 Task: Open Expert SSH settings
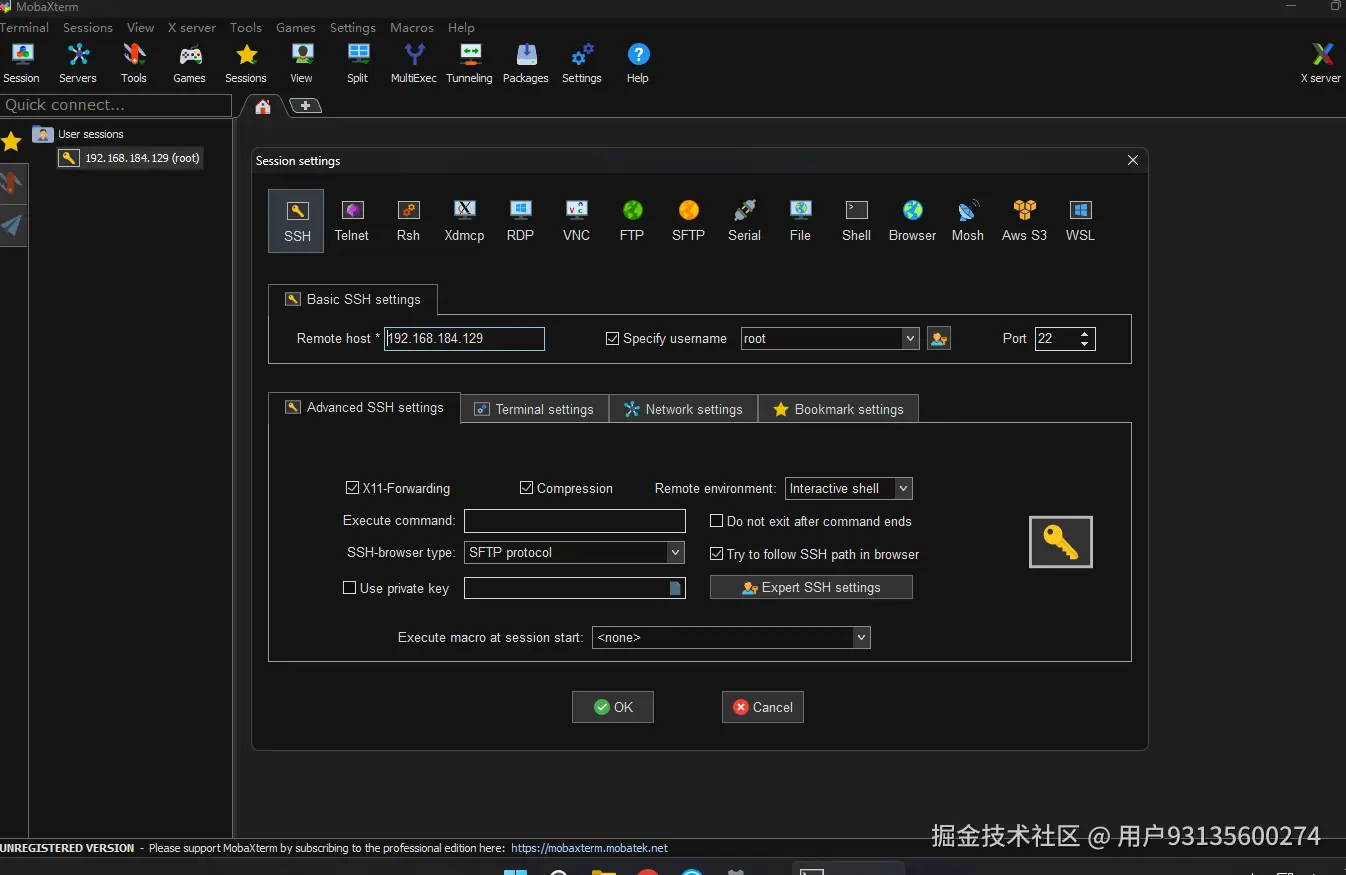coord(811,587)
